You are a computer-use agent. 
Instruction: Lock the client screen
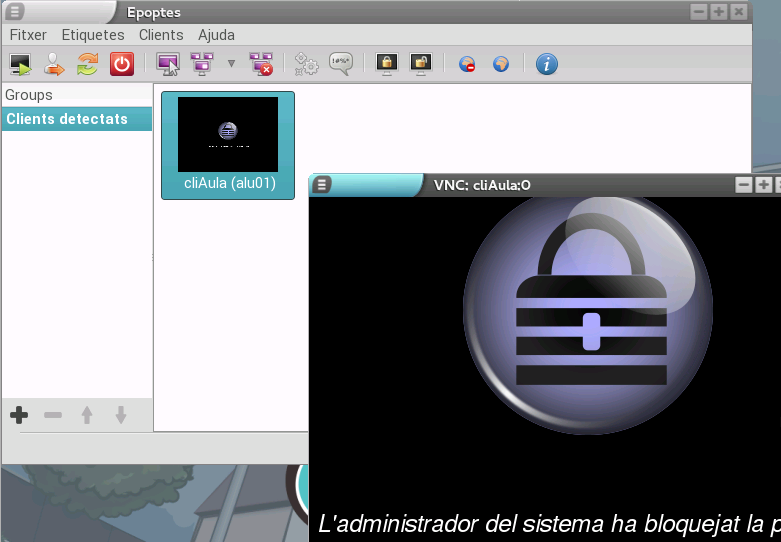coord(386,64)
